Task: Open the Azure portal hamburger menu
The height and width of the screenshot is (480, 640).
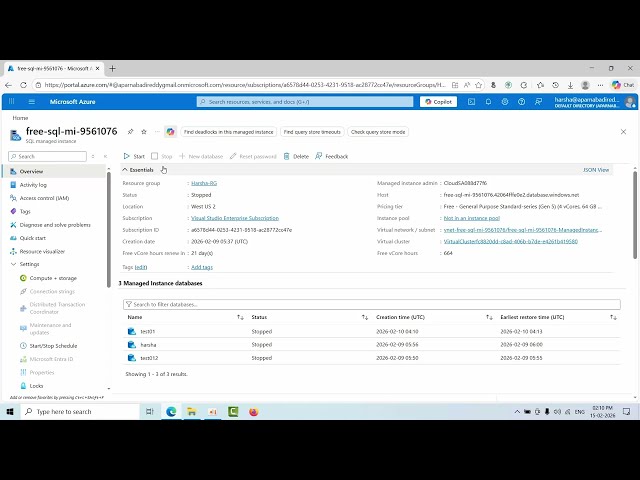Action: pos(31,102)
